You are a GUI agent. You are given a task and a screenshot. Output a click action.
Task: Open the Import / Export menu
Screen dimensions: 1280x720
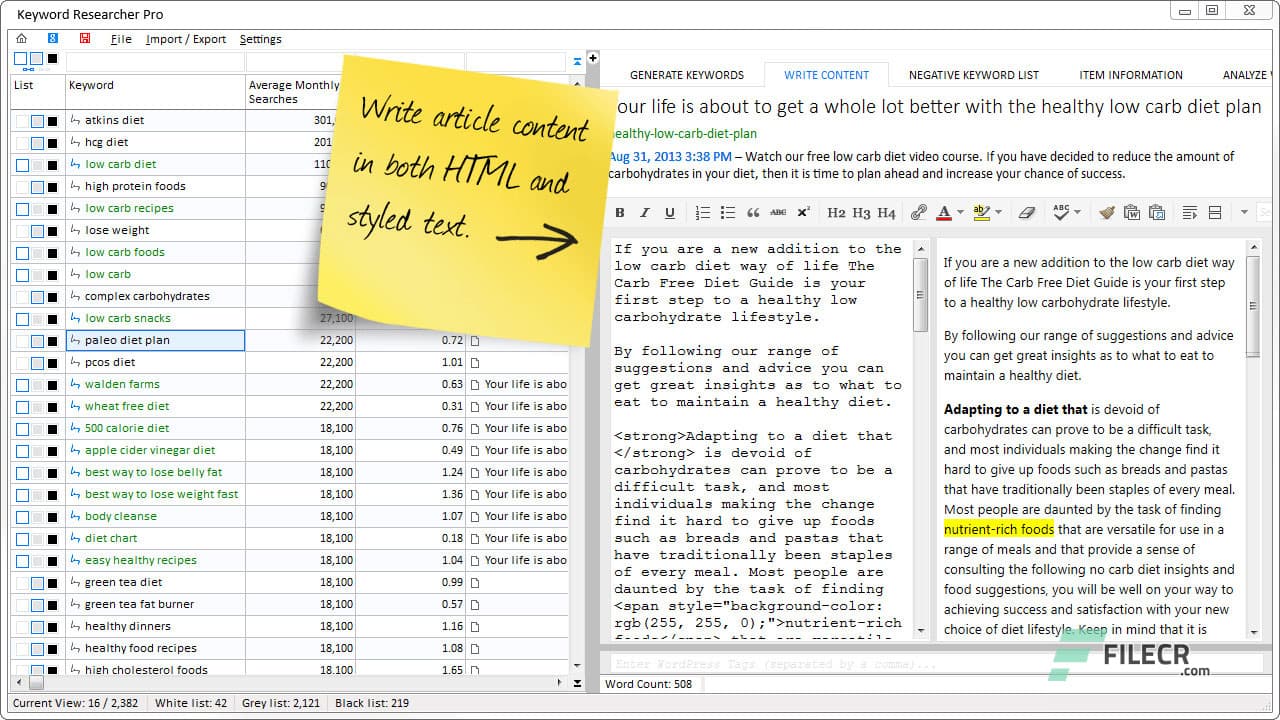(x=186, y=39)
